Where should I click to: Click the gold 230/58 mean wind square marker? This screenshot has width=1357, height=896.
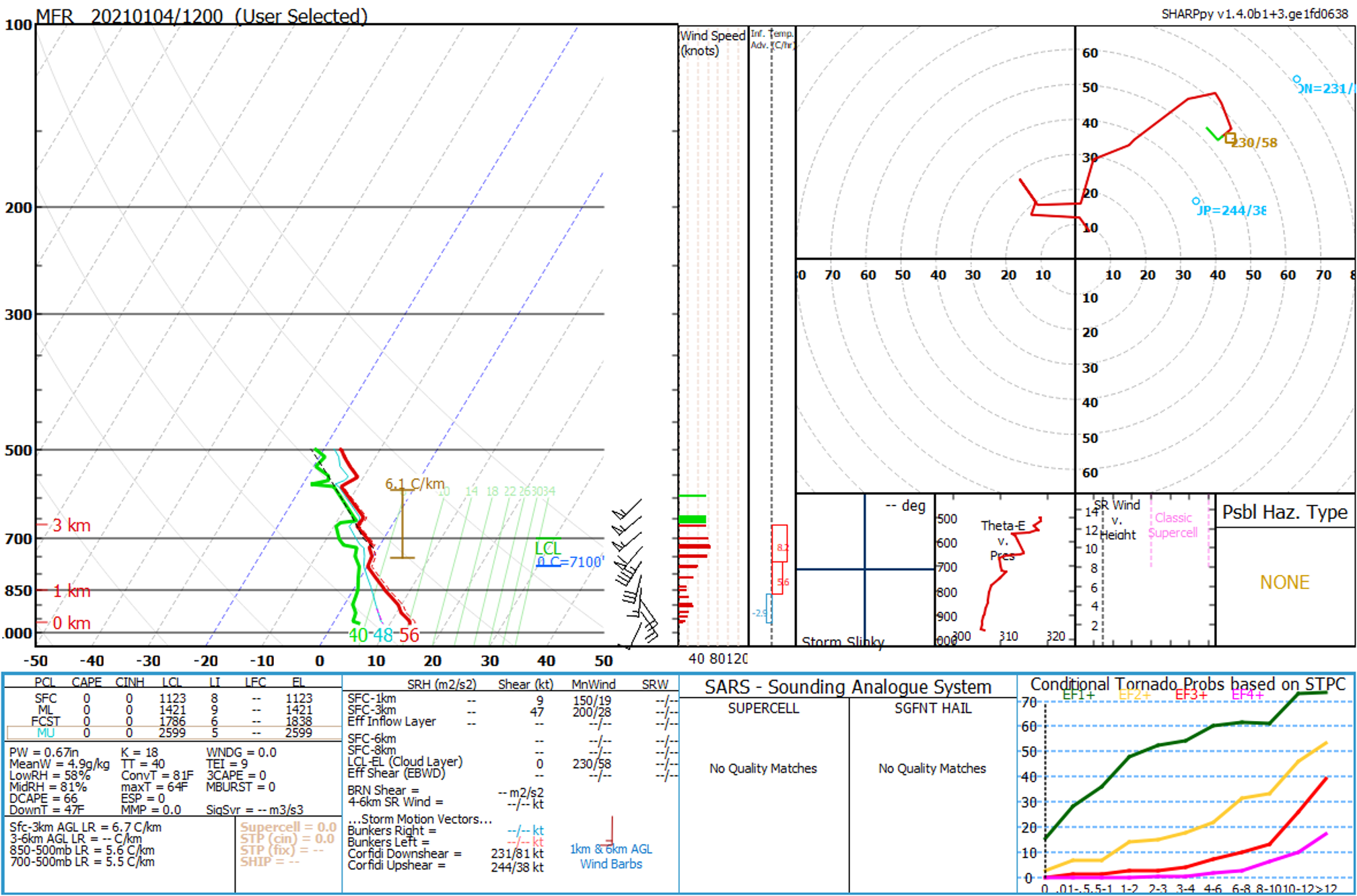(1230, 139)
